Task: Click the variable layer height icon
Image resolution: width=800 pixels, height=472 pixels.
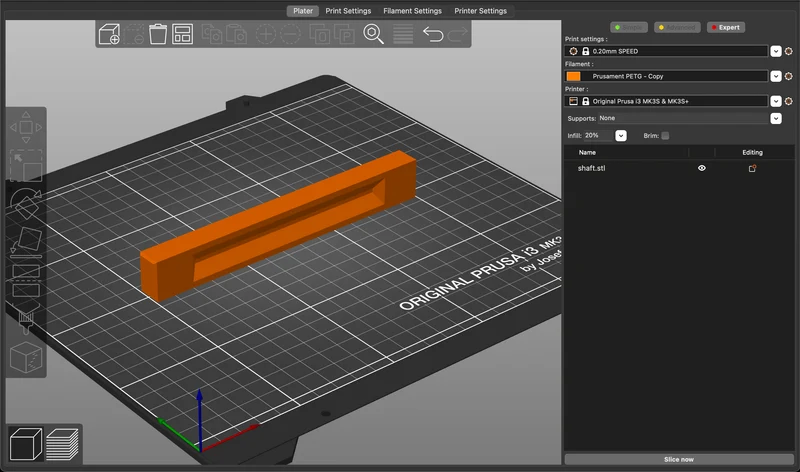Action: pyautogui.click(x=403, y=34)
